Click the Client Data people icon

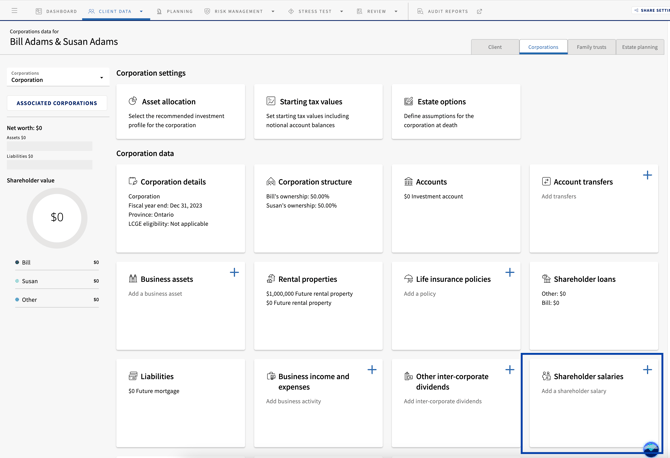91,11
